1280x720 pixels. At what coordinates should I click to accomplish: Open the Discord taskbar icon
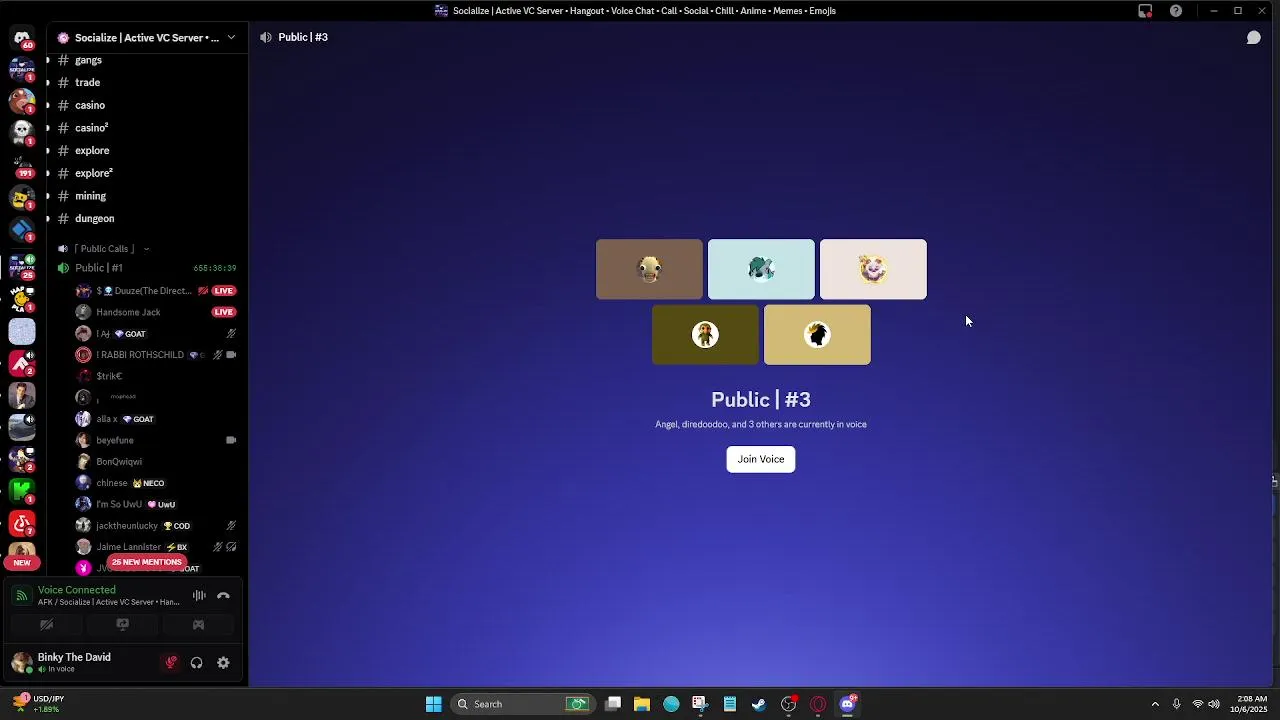point(848,704)
